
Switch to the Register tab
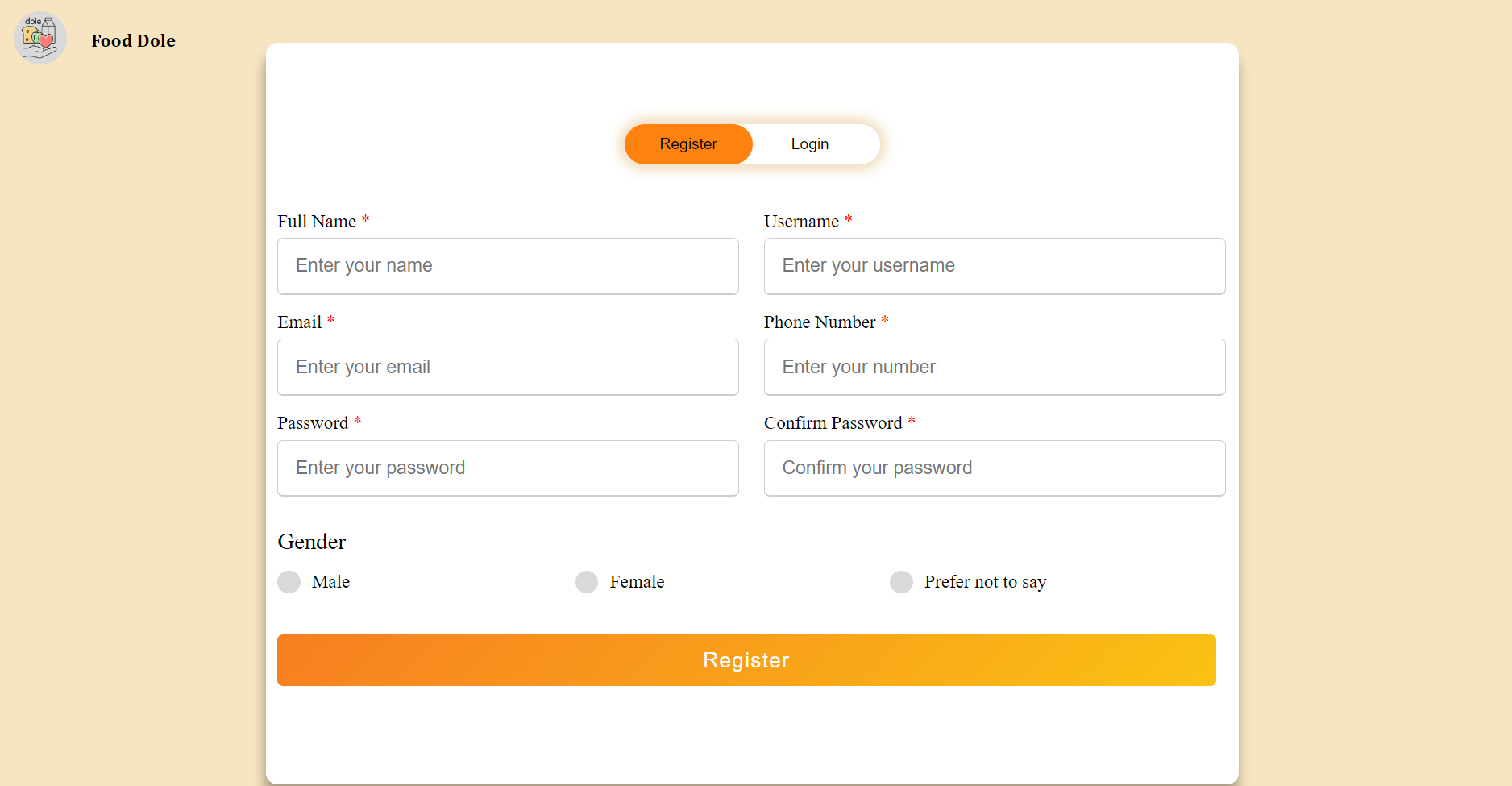[x=688, y=144]
